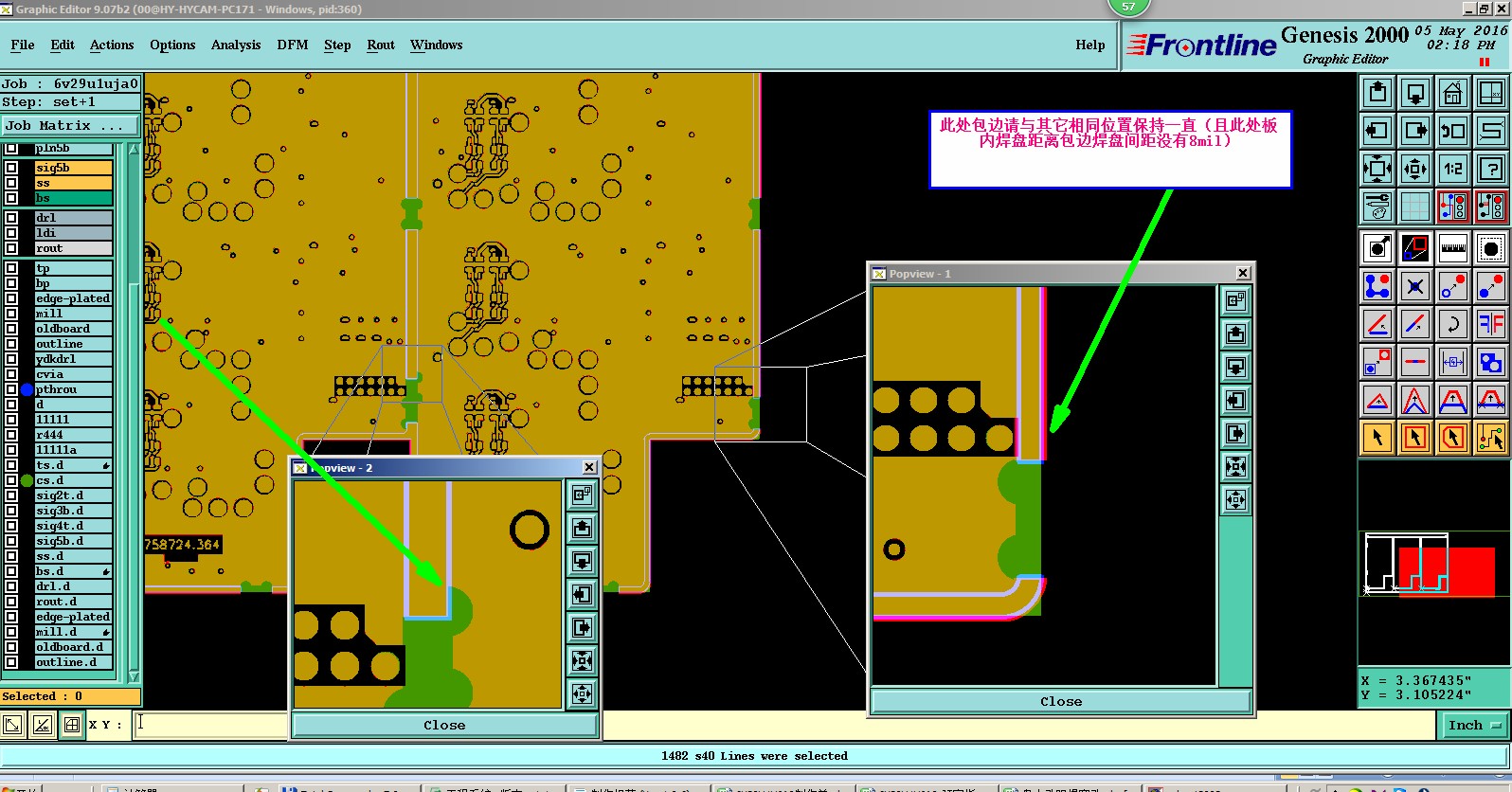The image size is (1512, 792).
Task: Click the Job Matrix button
Action: point(70,125)
